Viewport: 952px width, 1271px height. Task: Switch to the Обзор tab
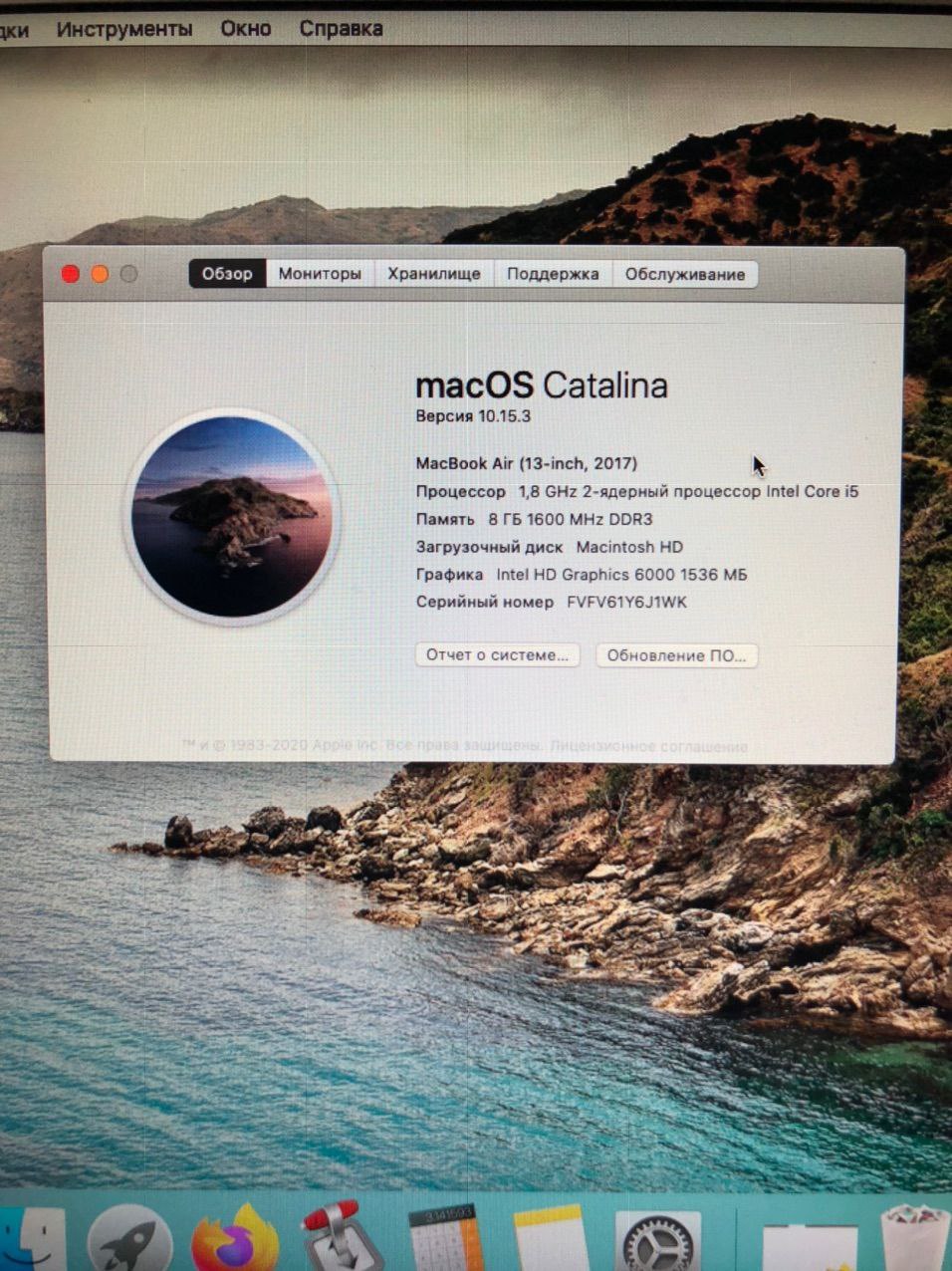click(x=227, y=274)
